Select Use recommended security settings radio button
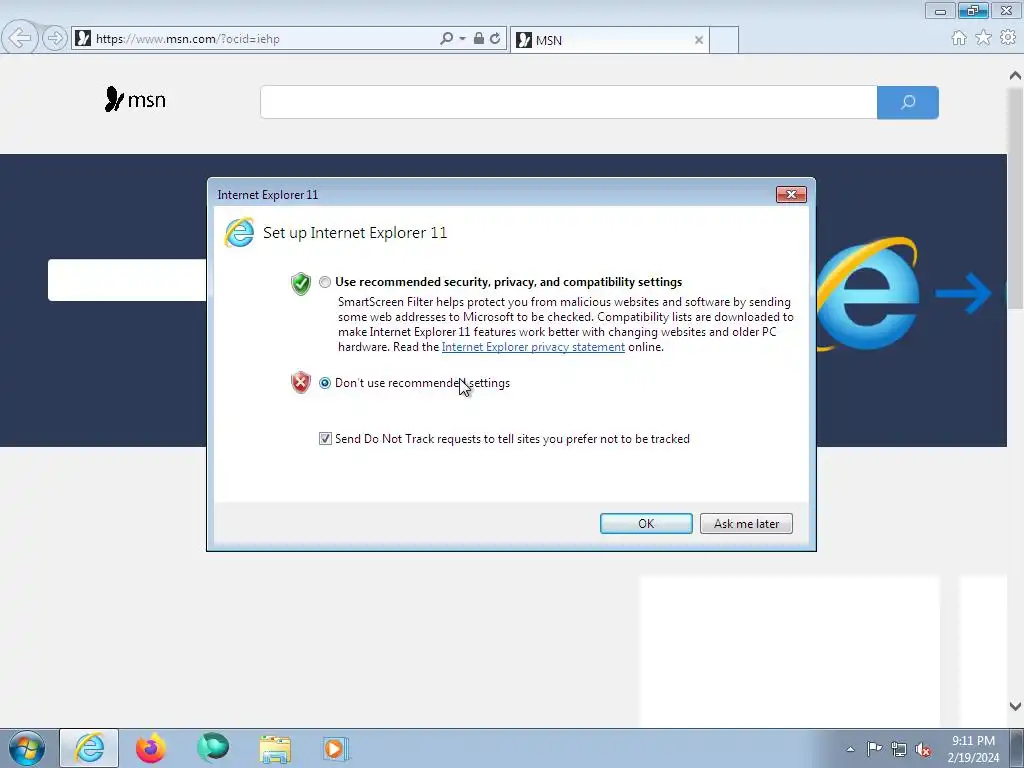 click(x=325, y=282)
